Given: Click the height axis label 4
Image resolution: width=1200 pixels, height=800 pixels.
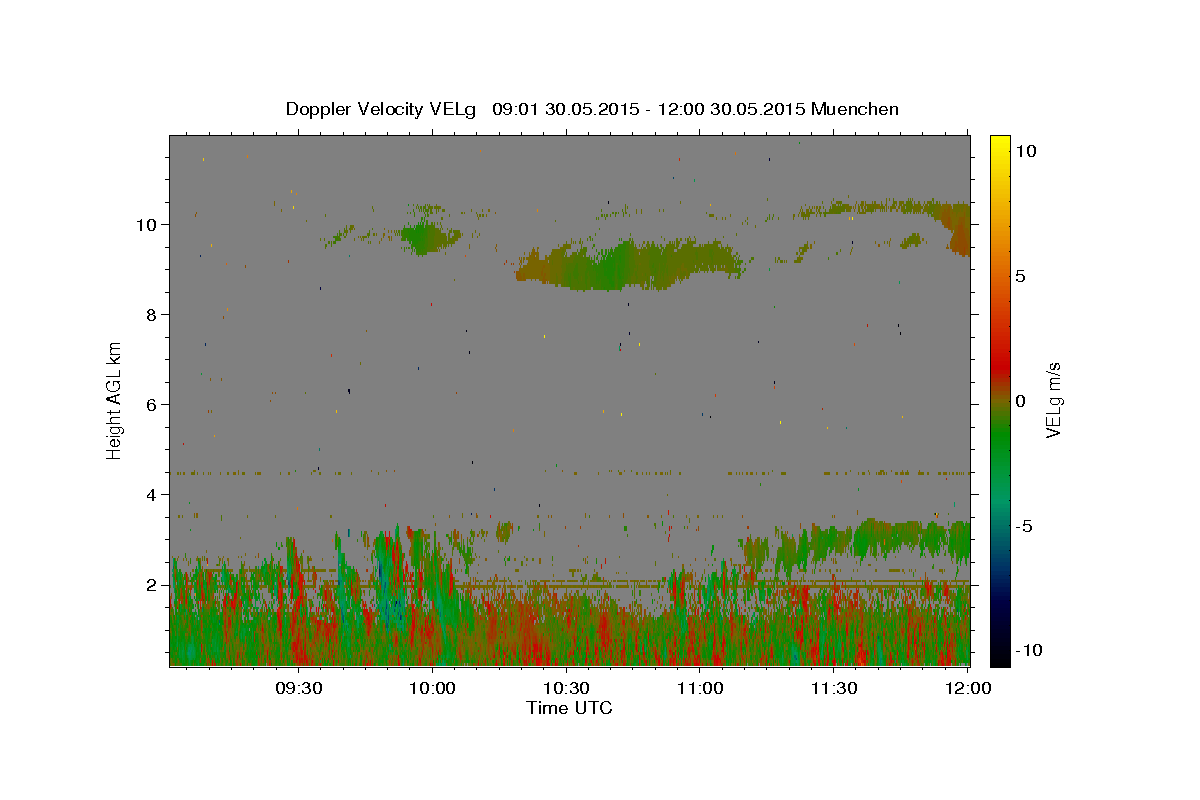Looking at the screenshot, I should [x=153, y=495].
